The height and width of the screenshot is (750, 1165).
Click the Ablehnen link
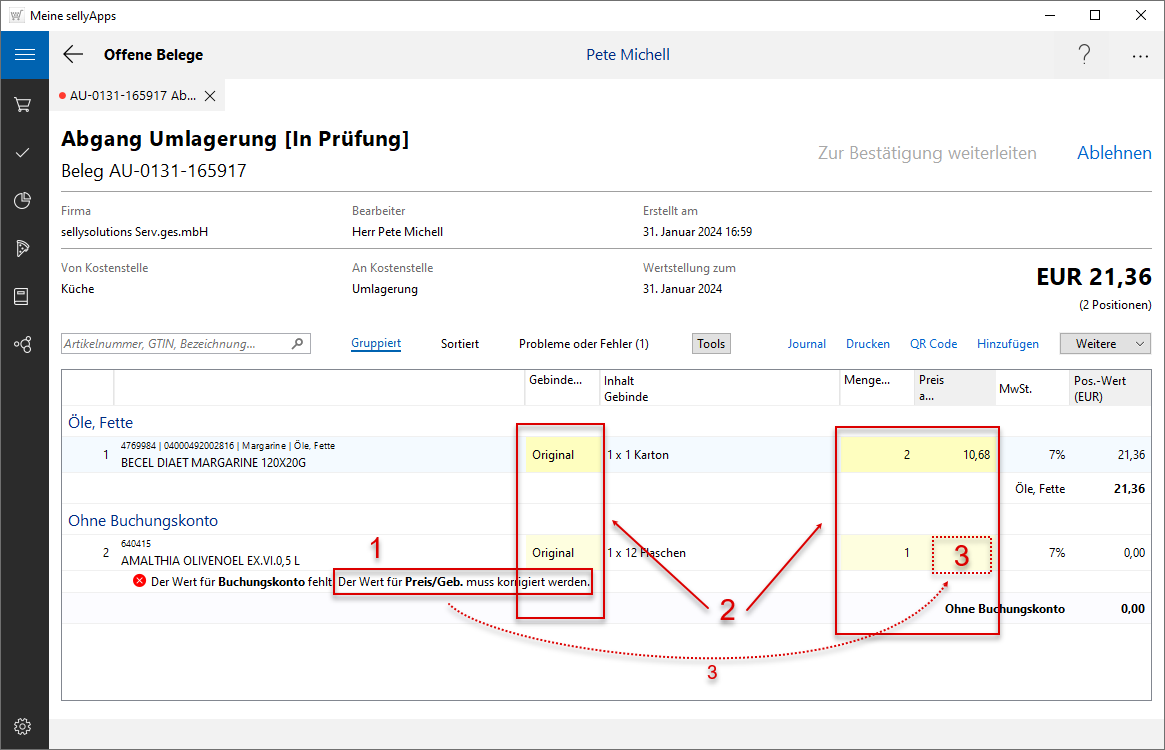pos(1114,153)
